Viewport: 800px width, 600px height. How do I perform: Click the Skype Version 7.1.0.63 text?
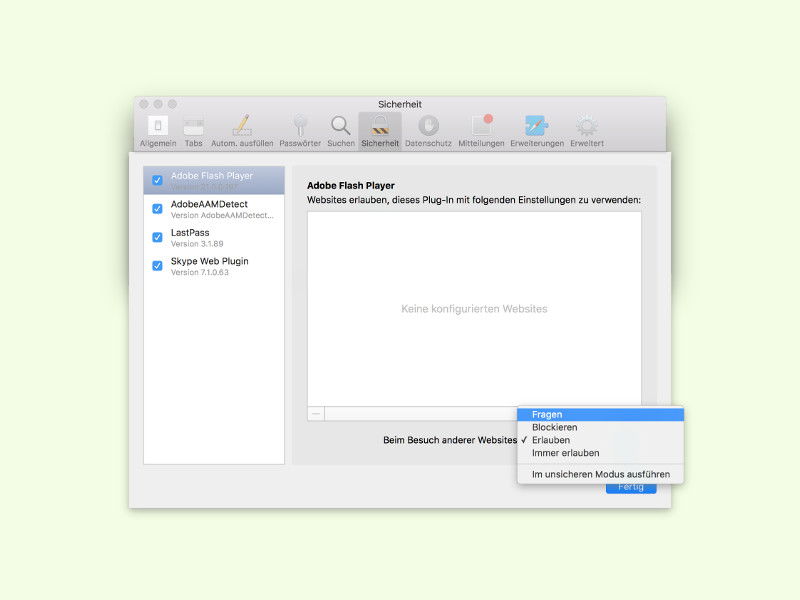[199, 272]
